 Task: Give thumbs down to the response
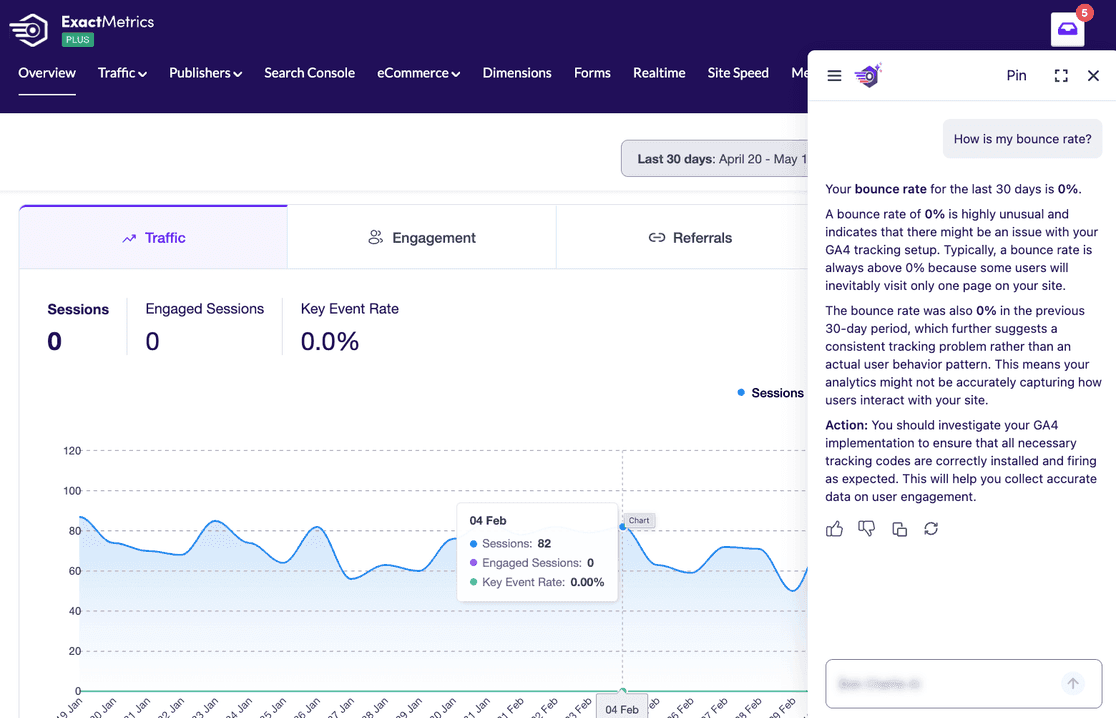coord(866,529)
